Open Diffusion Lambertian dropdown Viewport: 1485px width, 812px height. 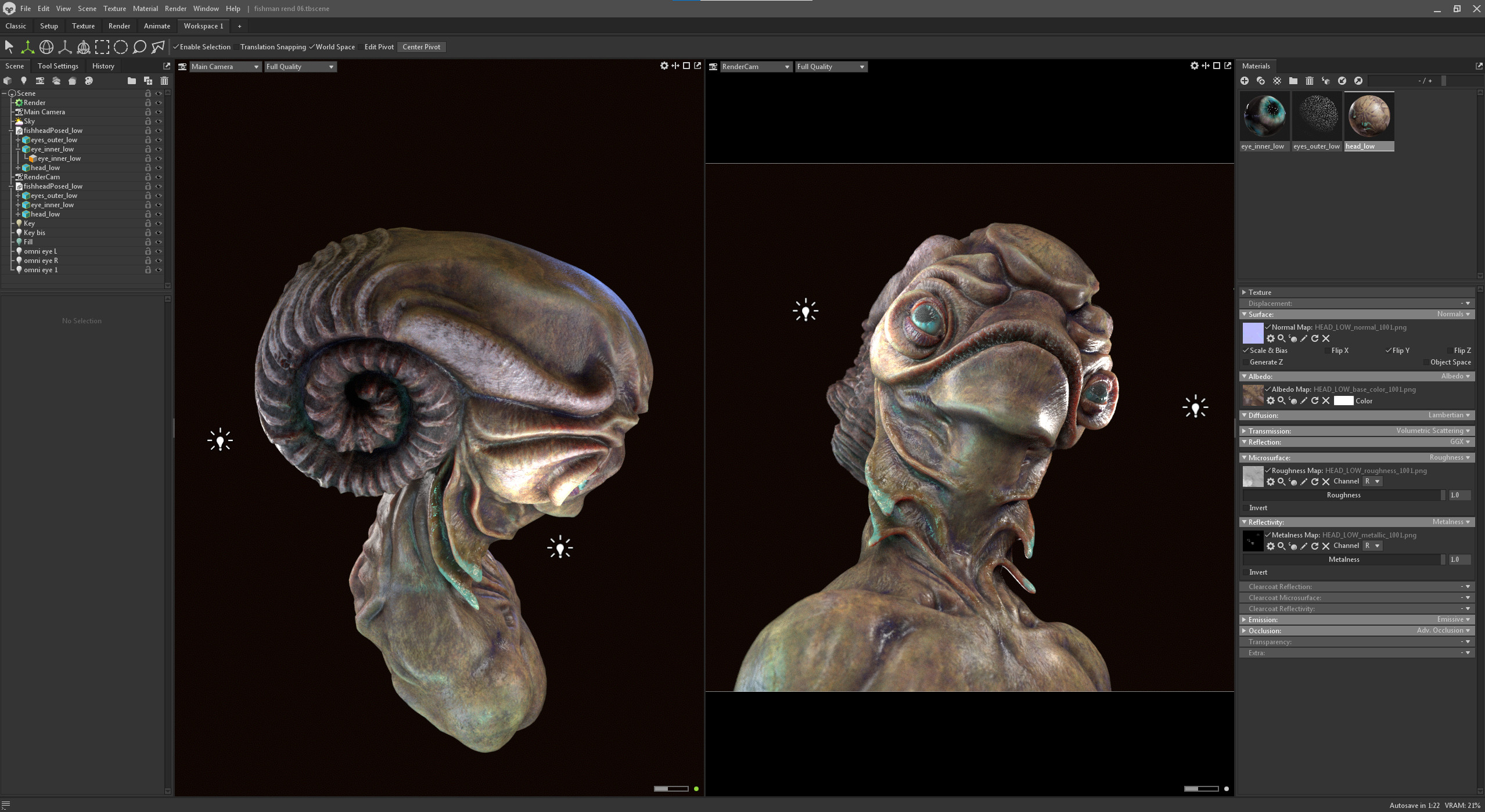pos(1449,415)
